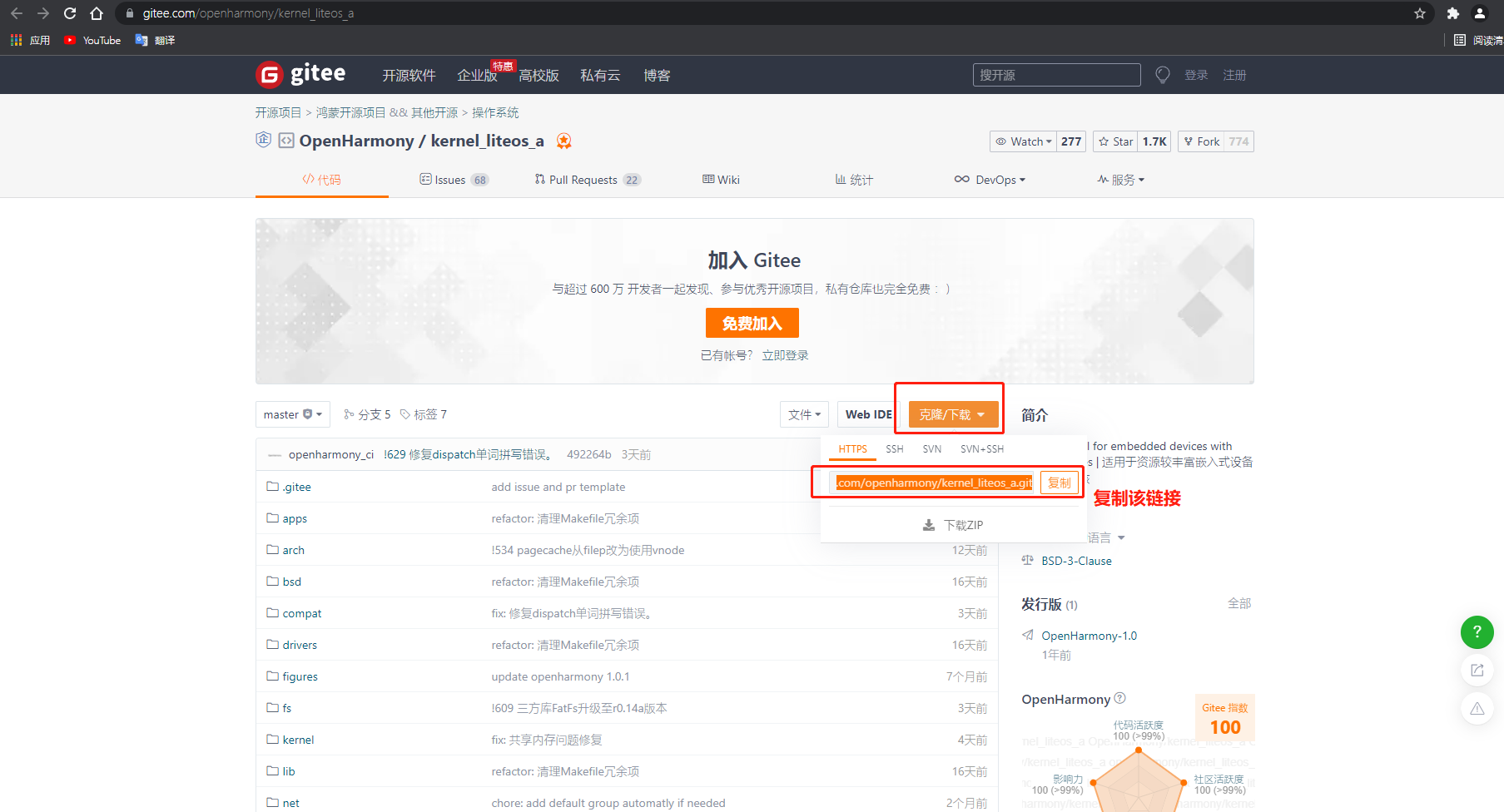Click the 注册 link in header
Image resolution: width=1504 pixels, height=812 pixels.
click(x=1234, y=75)
